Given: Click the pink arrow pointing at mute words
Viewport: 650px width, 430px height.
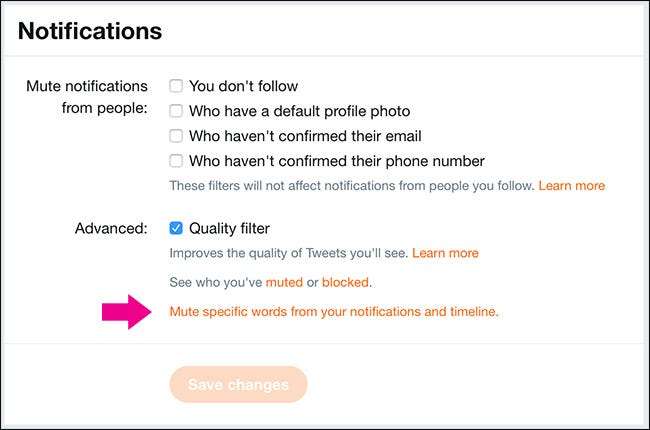Looking at the screenshot, I should tap(130, 312).
